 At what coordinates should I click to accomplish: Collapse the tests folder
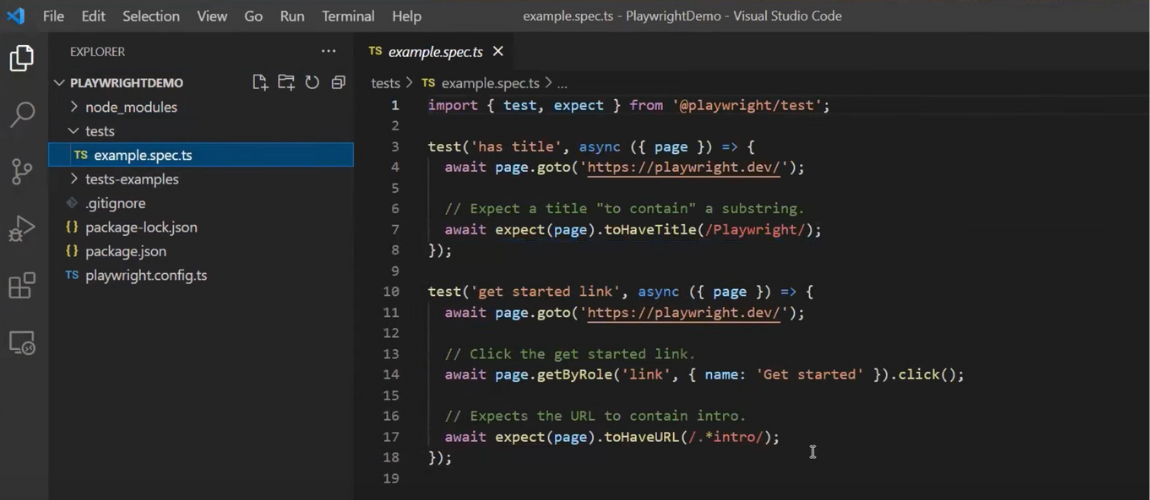pos(99,131)
